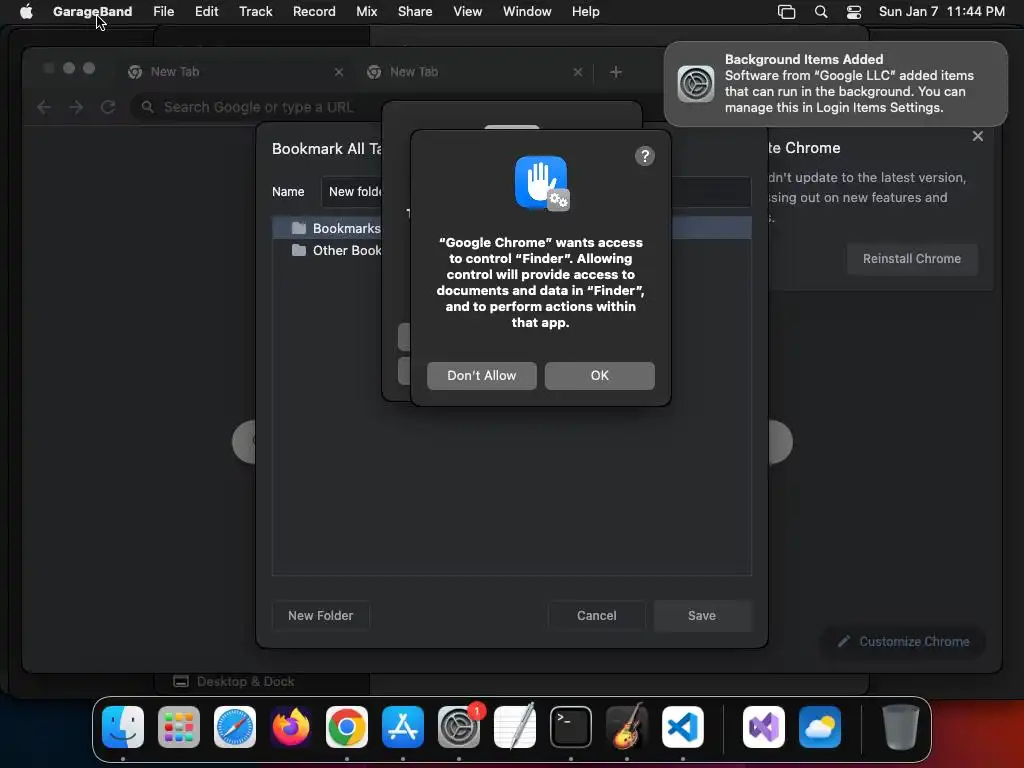Click the Reinstall Chrome button
This screenshot has height=768, width=1024.
coord(912,259)
